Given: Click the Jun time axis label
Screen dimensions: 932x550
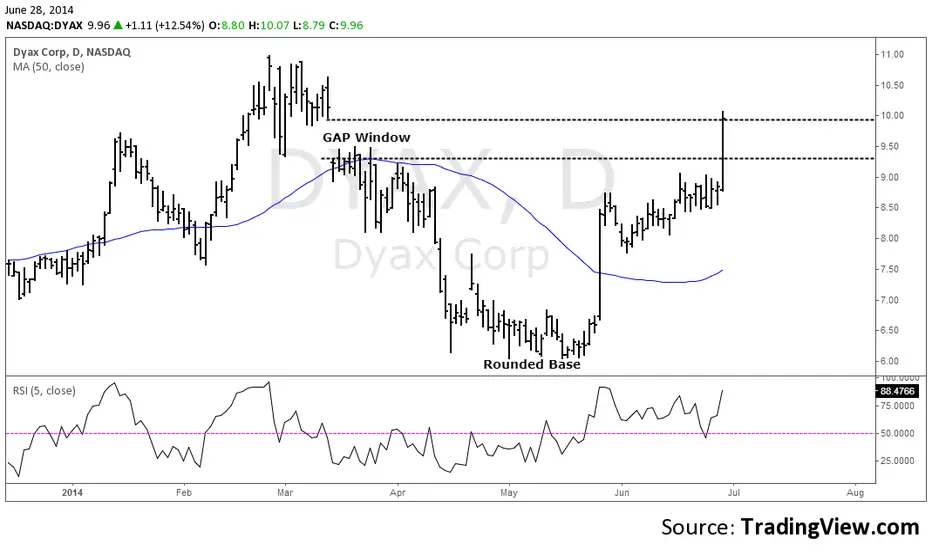Looking at the screenshot, I should [x=622, y=492].
